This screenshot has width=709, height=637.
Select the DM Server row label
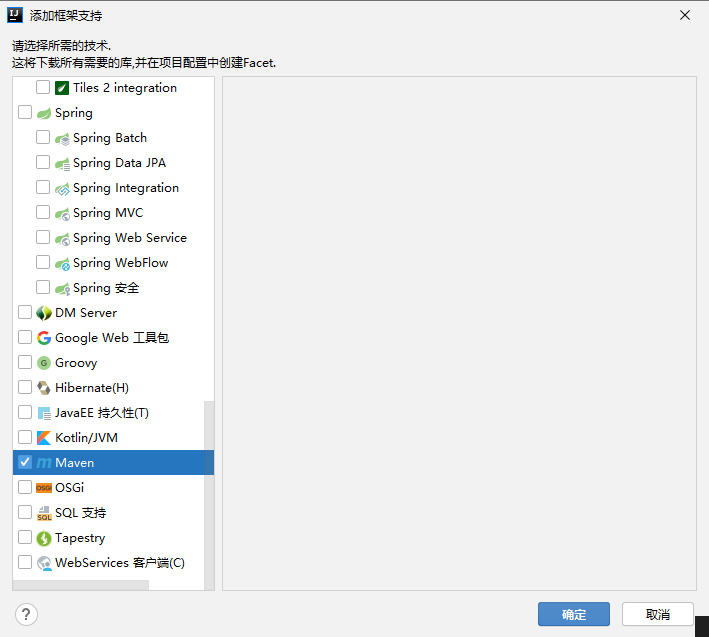[86, 313]
